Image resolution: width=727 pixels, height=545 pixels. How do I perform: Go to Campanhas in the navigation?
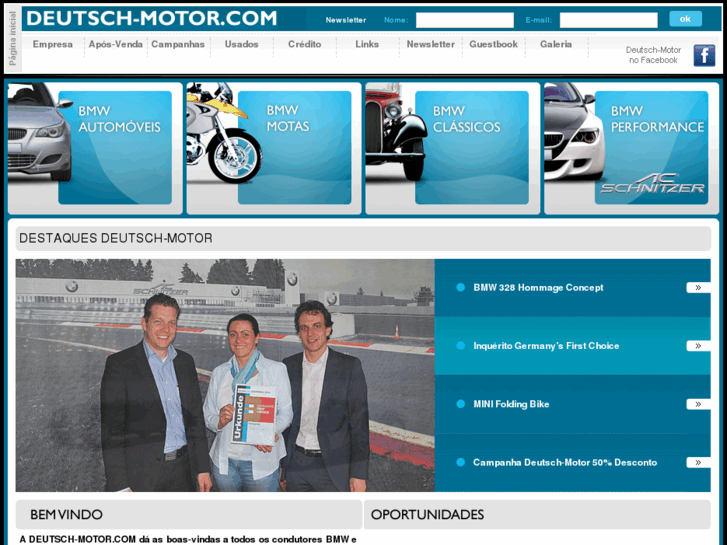click(x=178, y=45)
